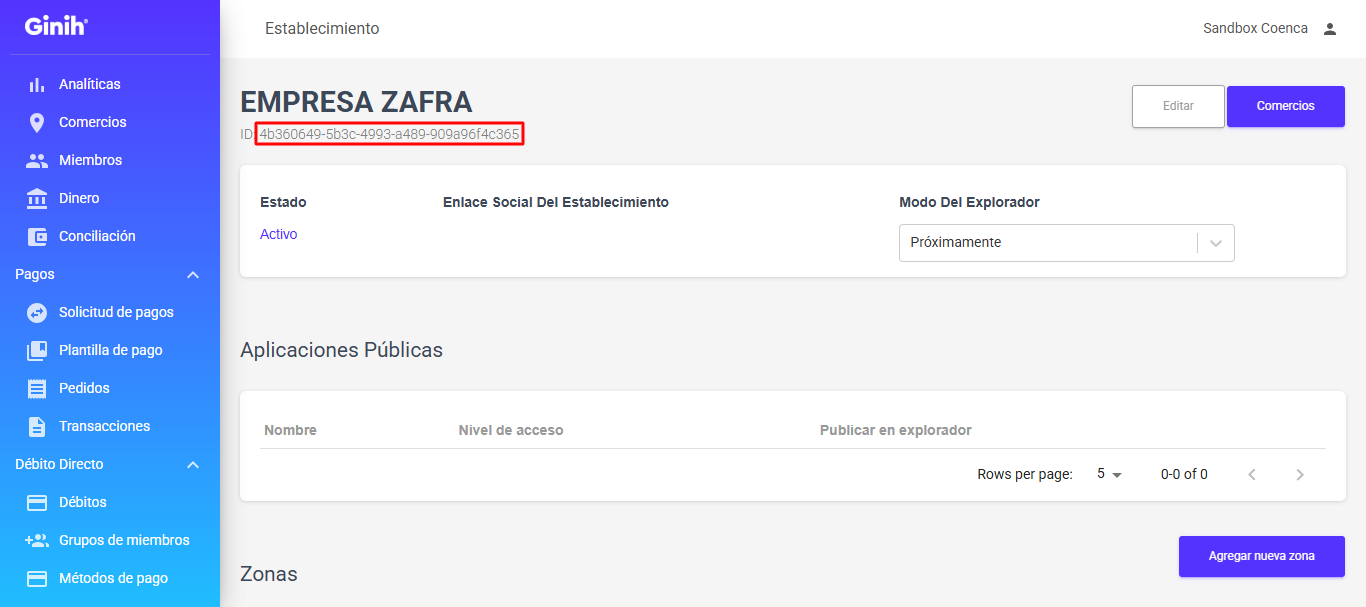Image resolution: width=1366 pixels, height=607 pixels.
Task: Click the Dinero bank icon
Action: 37,198
